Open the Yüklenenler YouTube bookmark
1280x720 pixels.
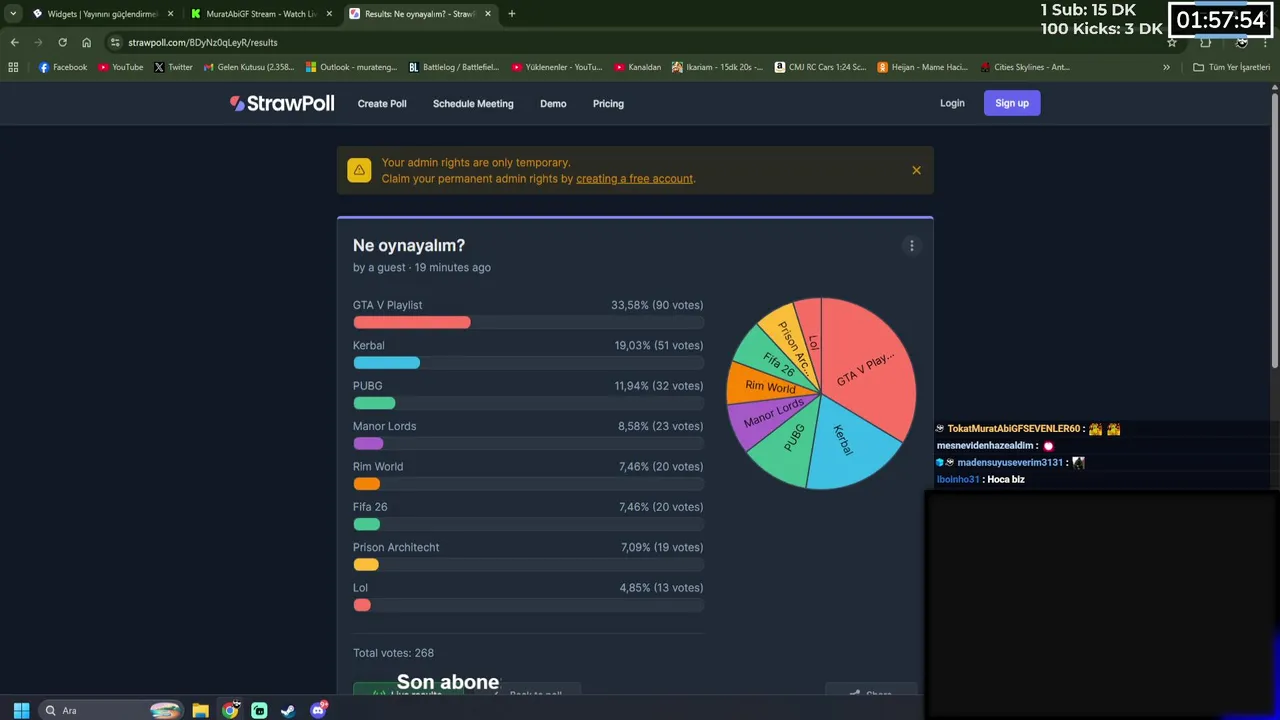(557, 67)
